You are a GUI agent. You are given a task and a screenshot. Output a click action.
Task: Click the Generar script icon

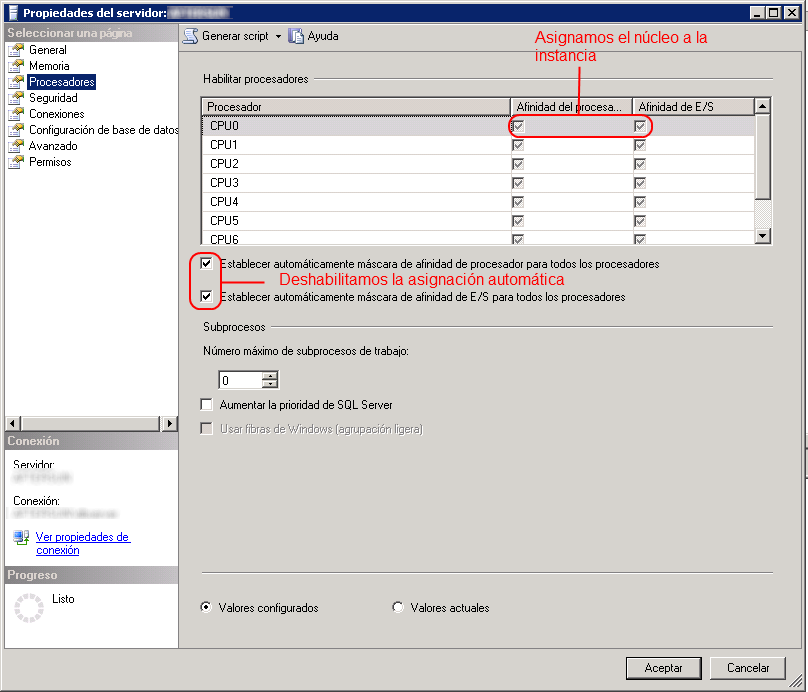tap(190, 36)
